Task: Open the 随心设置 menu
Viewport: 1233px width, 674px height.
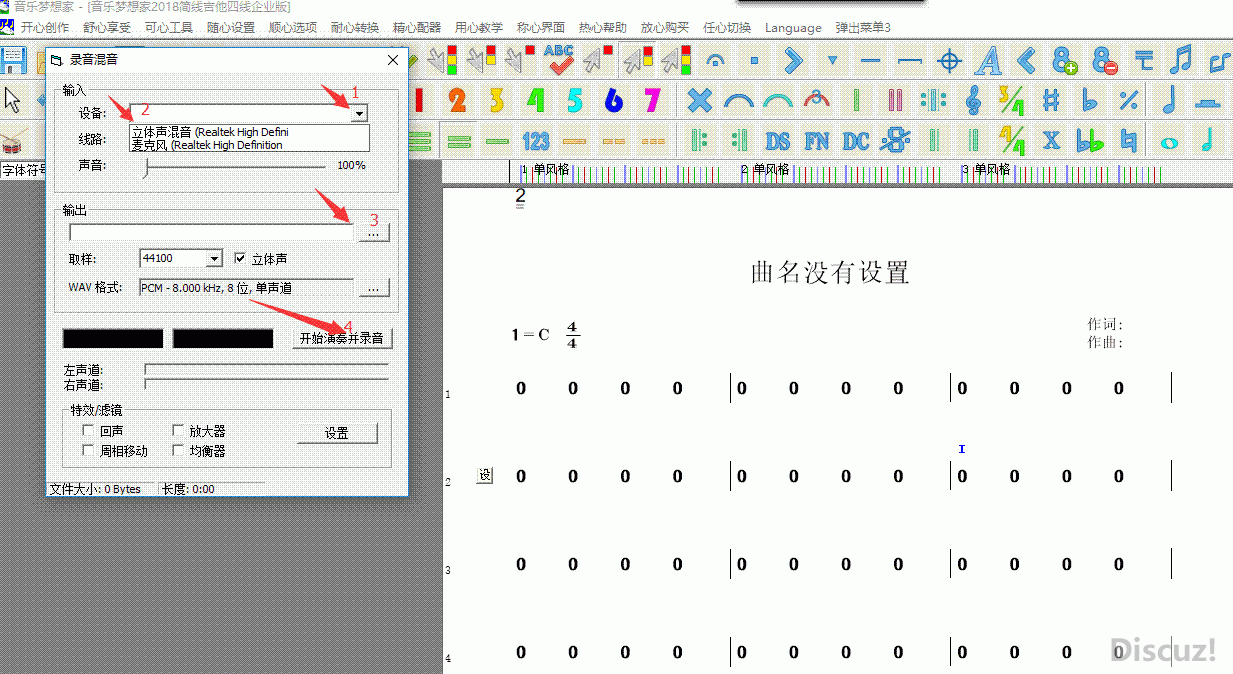Action: tap(231, 28)
